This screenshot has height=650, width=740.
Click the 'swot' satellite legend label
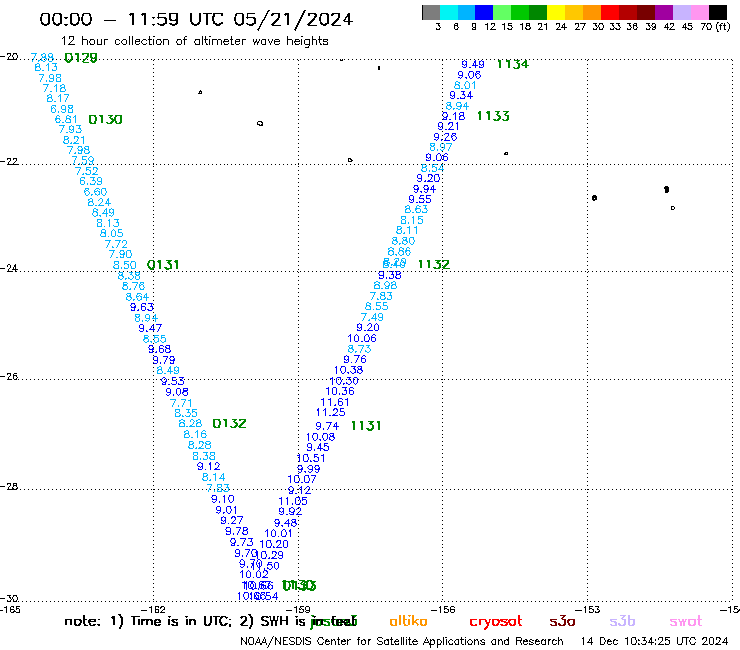[686, 622]
